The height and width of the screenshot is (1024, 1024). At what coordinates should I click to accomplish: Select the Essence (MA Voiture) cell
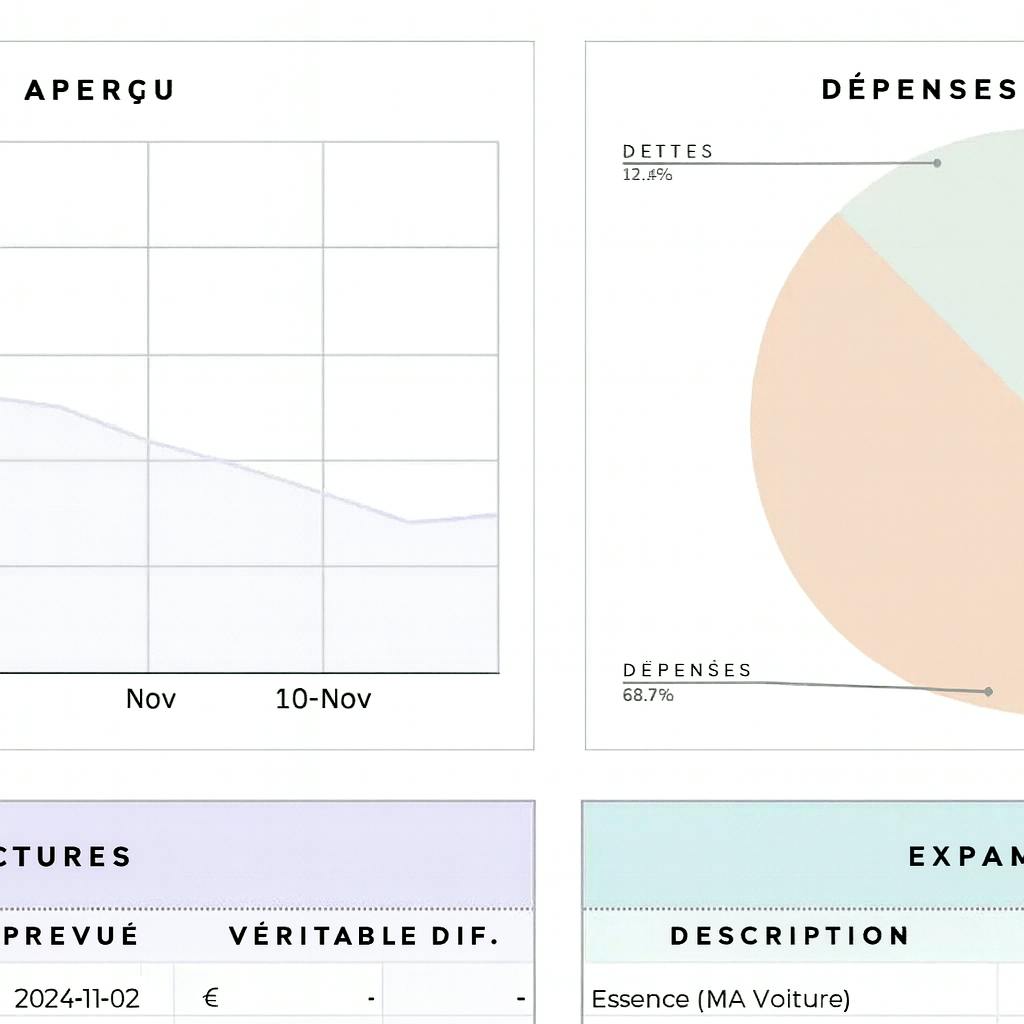coord(721,998)
